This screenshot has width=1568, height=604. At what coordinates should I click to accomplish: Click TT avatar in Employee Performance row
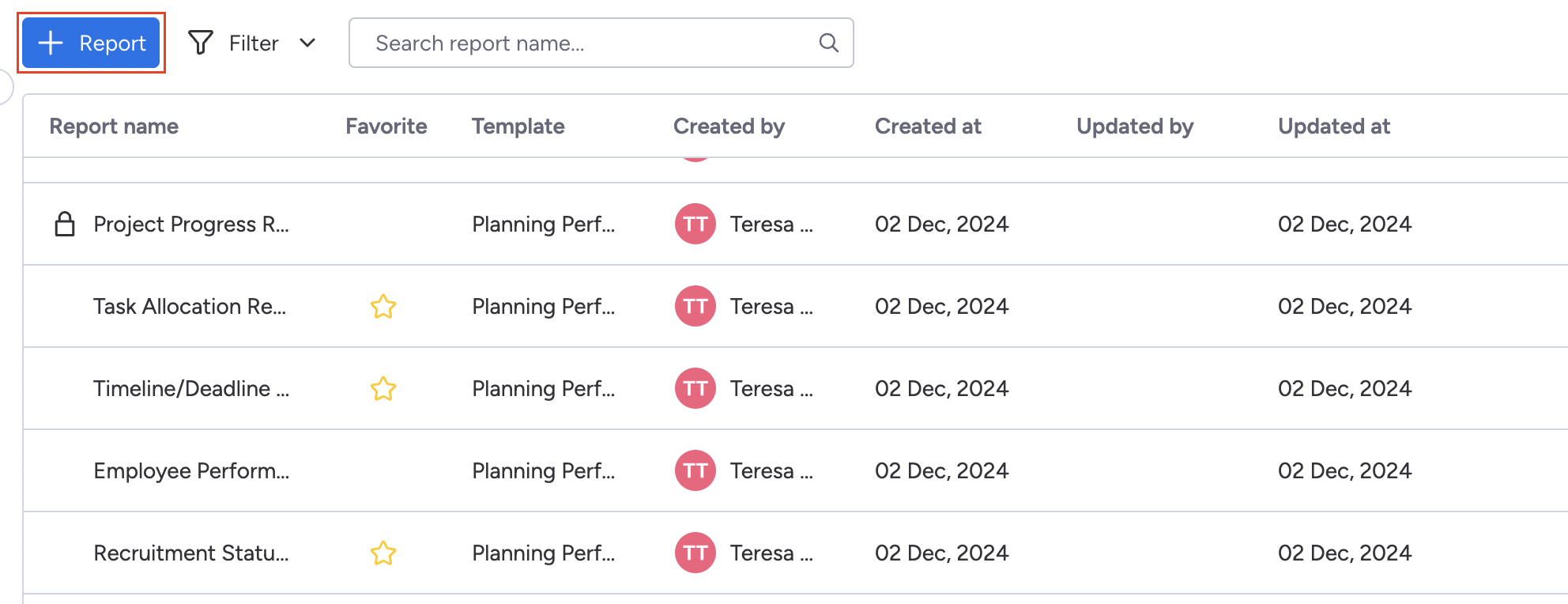pos(695,470)
